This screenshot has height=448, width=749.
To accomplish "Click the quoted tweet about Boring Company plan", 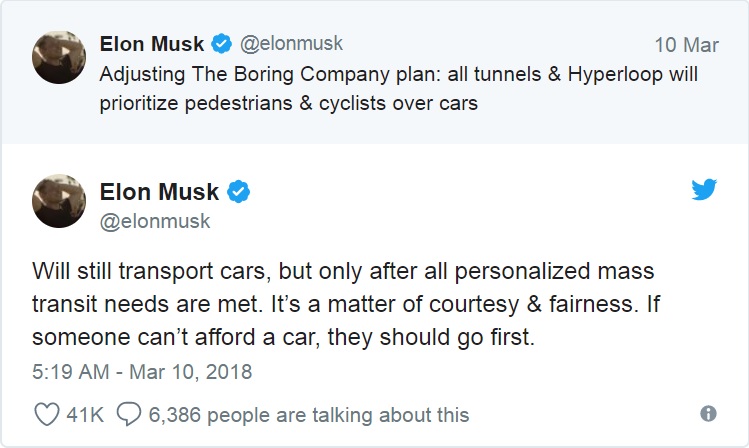I will 398,88.
